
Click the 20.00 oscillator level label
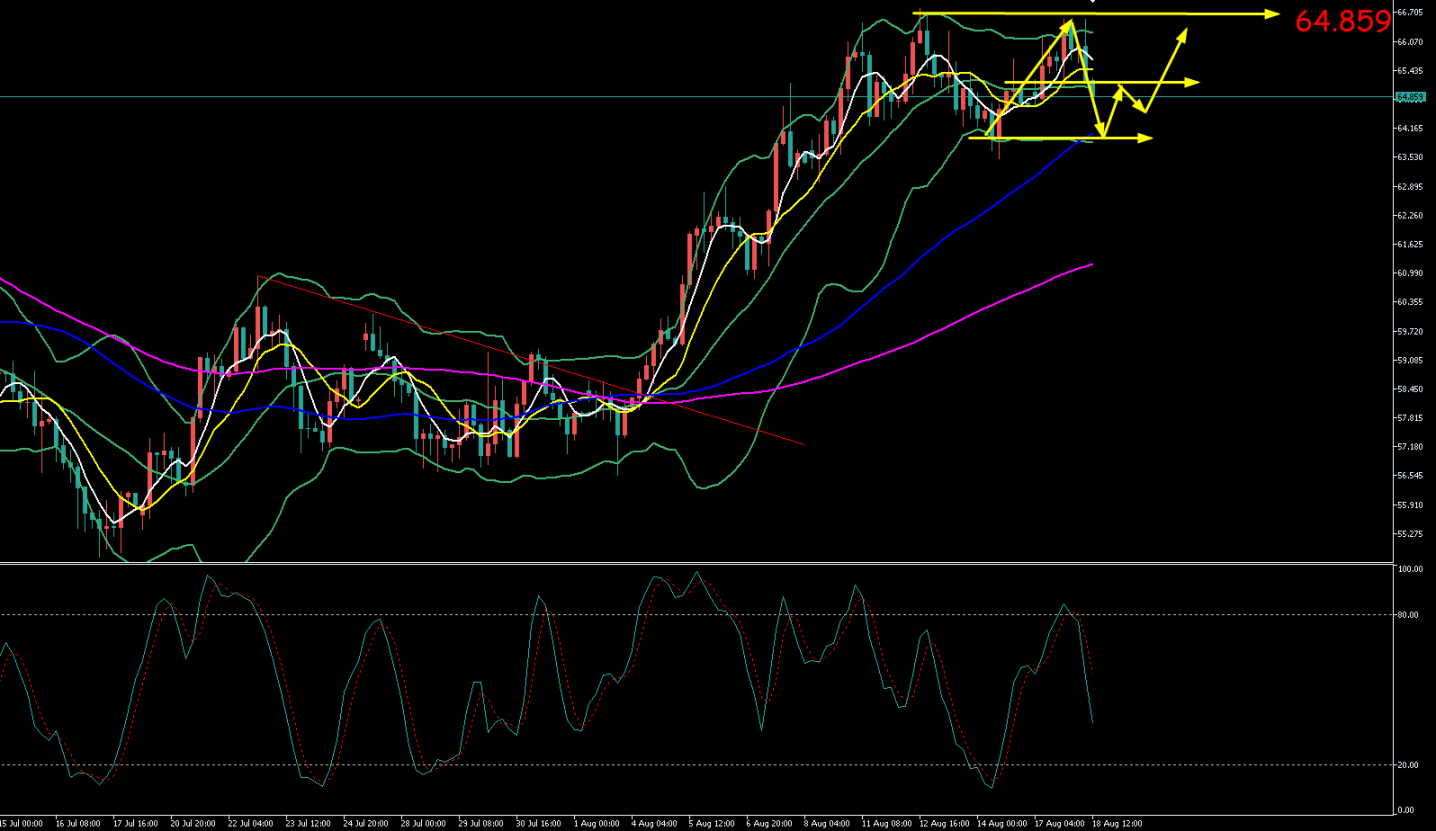pyautogui.click(x=1408, y=765)
